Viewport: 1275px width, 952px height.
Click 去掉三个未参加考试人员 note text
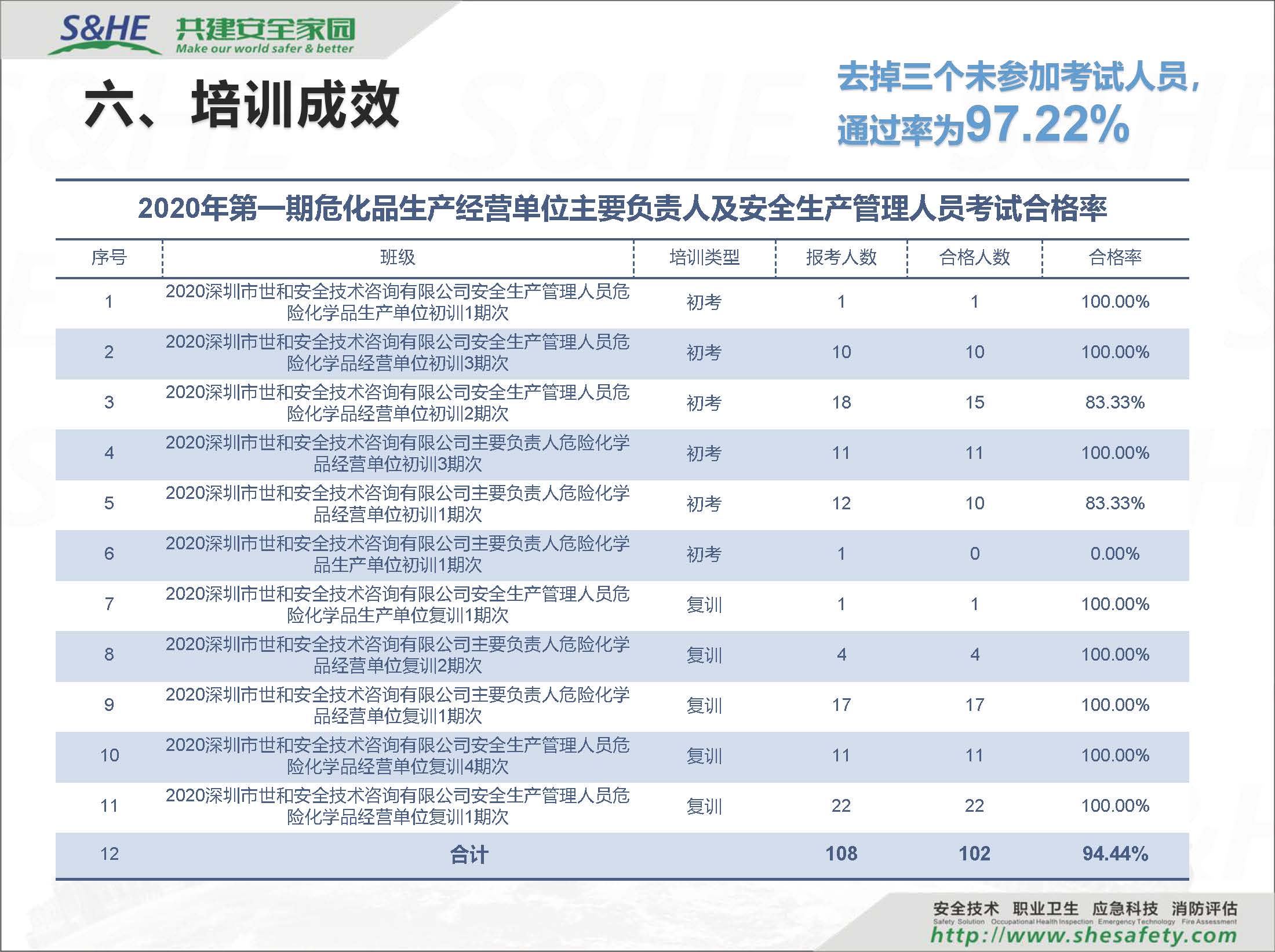point(1018,77)
